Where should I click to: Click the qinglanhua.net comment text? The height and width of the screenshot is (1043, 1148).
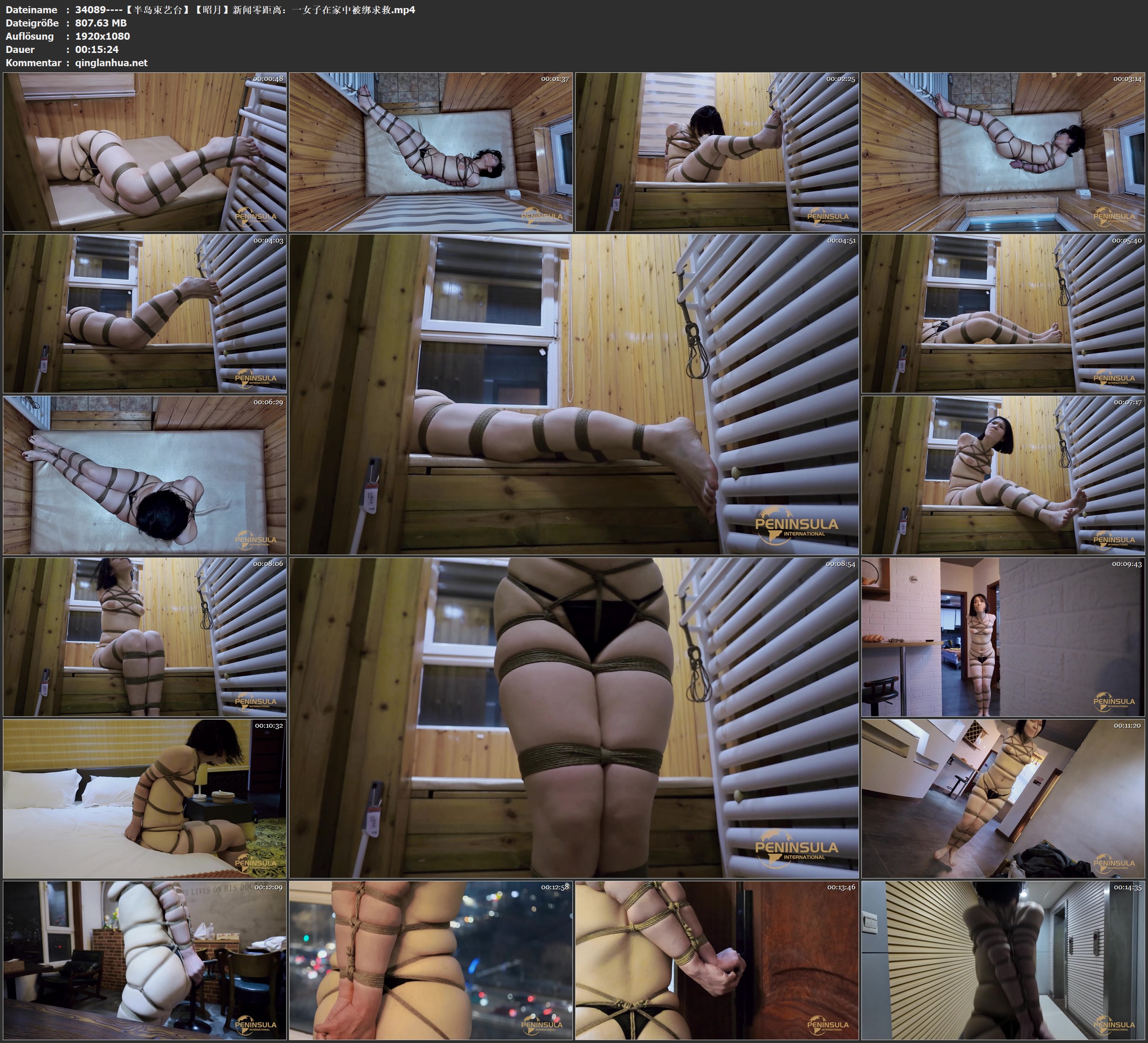(111, 62)
